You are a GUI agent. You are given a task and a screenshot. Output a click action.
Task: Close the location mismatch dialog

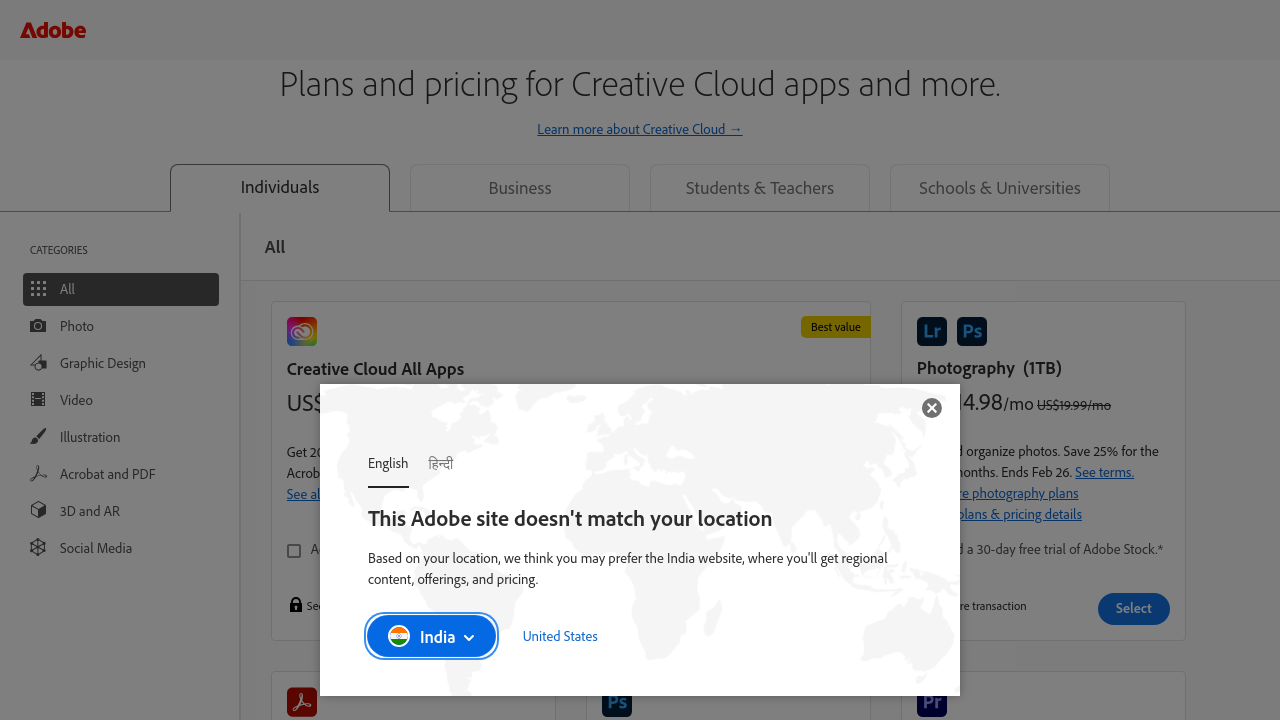pos(932,408)
